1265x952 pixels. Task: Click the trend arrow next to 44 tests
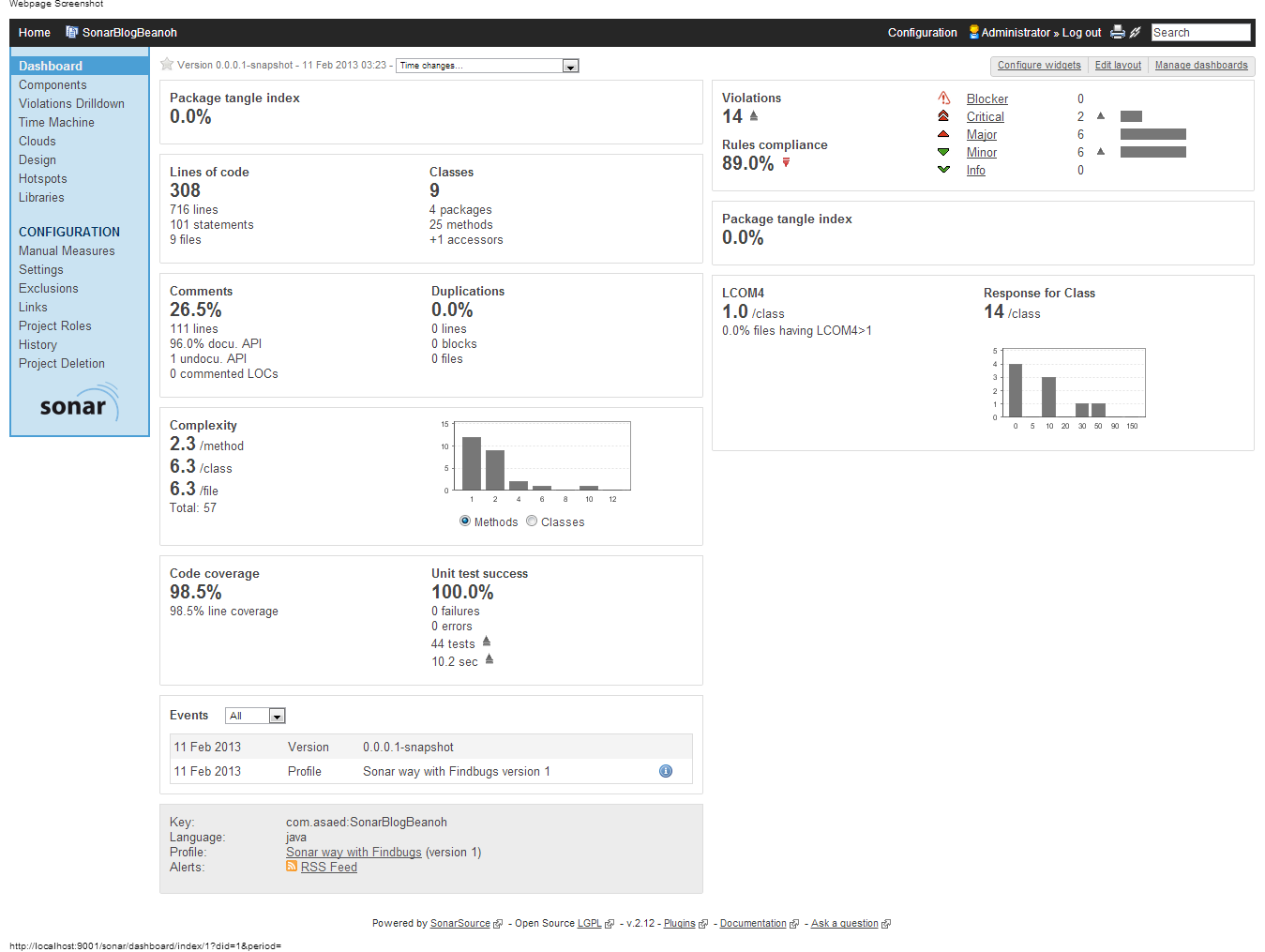pyautogui.click(x=487, y=642)
